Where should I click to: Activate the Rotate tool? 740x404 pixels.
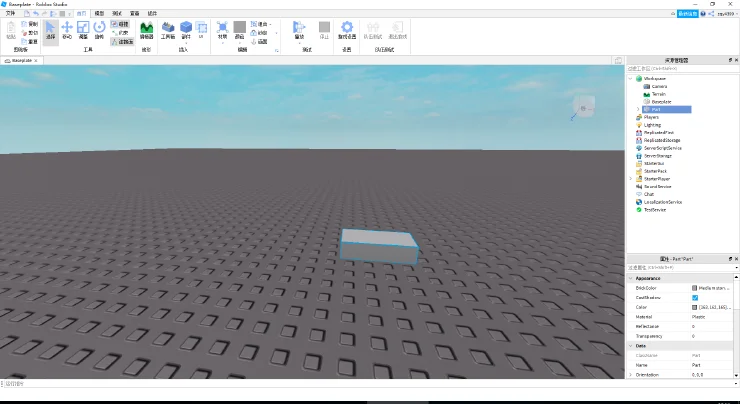pyautogui.click(x=99, y=31)
